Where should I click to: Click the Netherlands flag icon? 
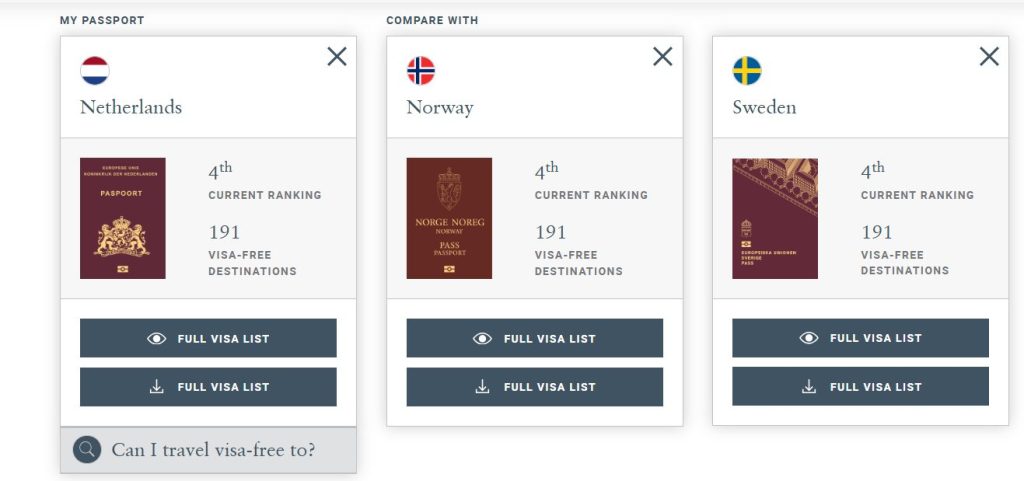(x=95, y=71)
